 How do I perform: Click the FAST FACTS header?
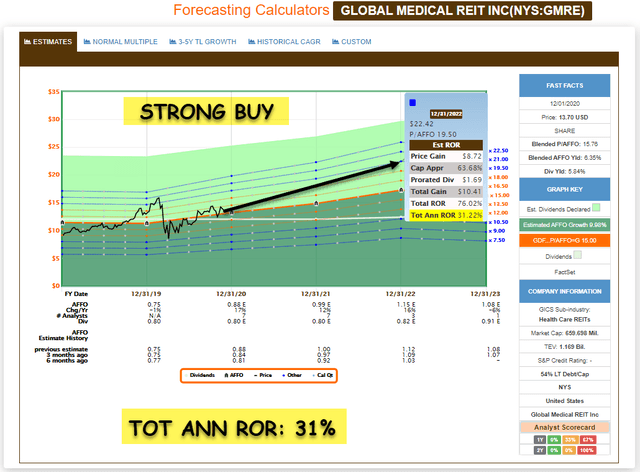click(x=564, y=85)
